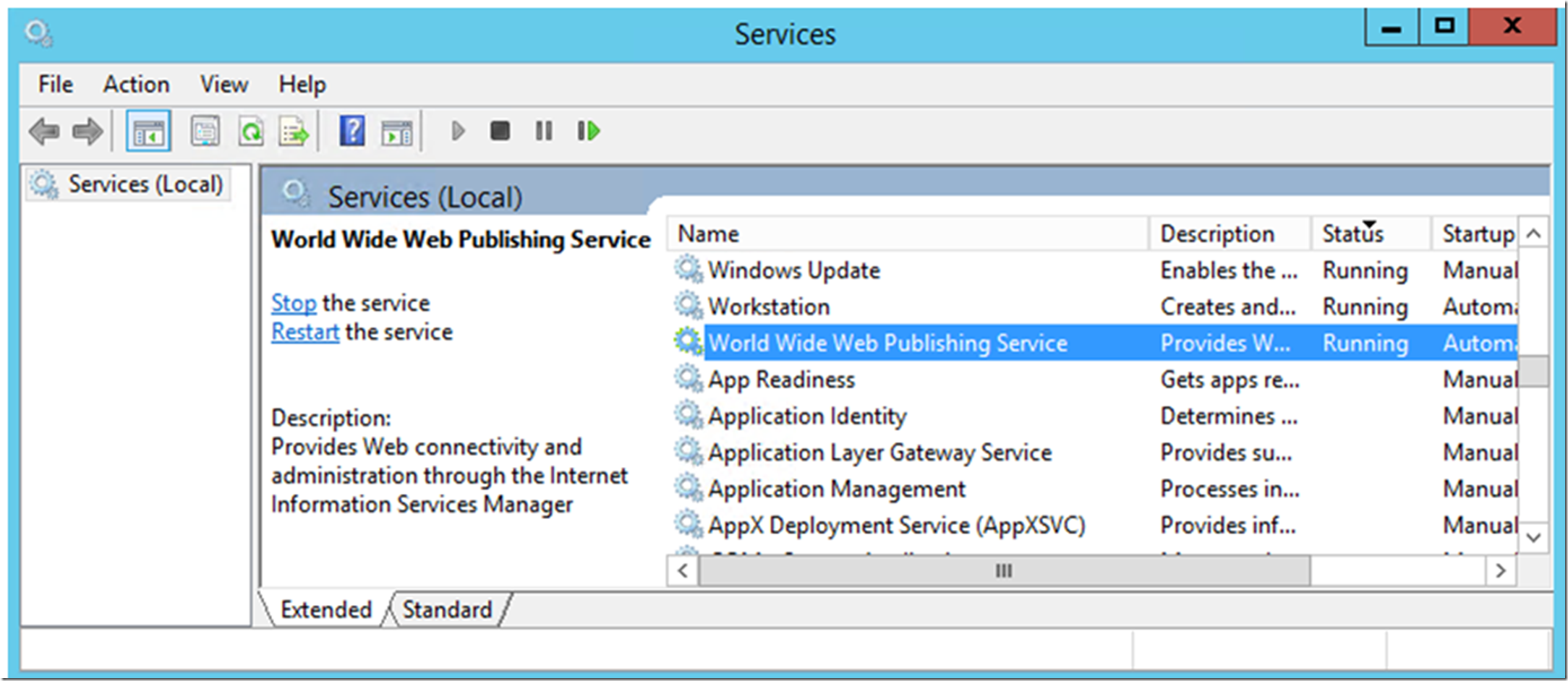This screenshot has height=681, width=1568.
Task: Sort by the Startup column header
Action: (x=1475, y=234)
